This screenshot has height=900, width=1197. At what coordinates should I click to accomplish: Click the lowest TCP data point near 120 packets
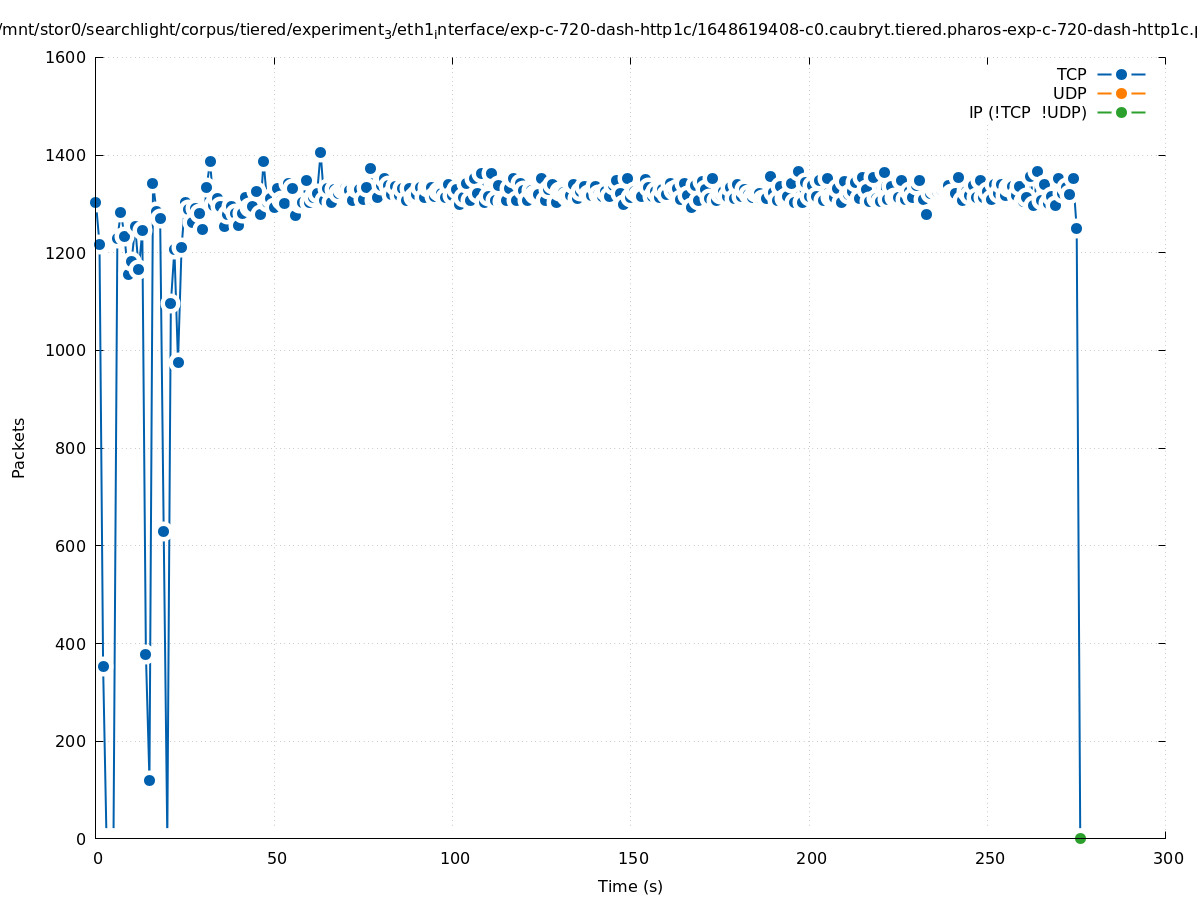[x=149, y=780]
